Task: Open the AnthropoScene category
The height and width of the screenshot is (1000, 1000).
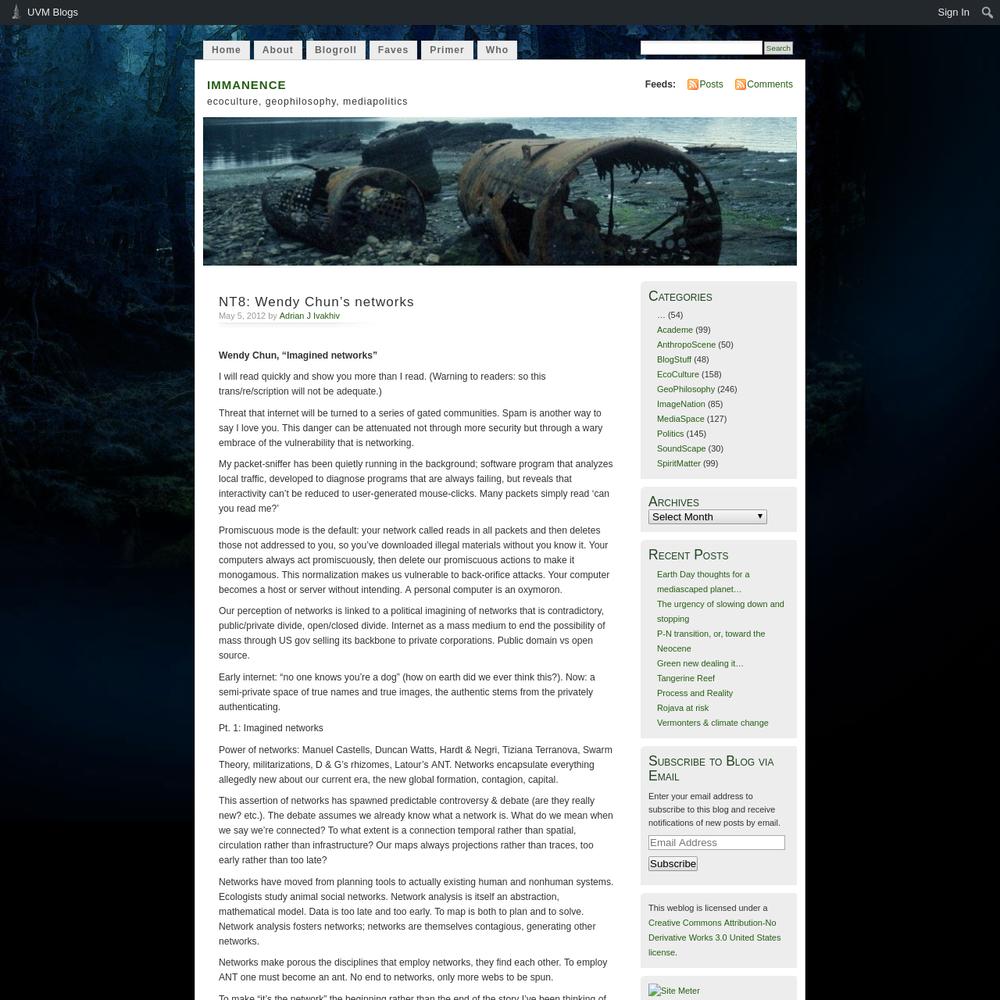Action: coord(686,344)
